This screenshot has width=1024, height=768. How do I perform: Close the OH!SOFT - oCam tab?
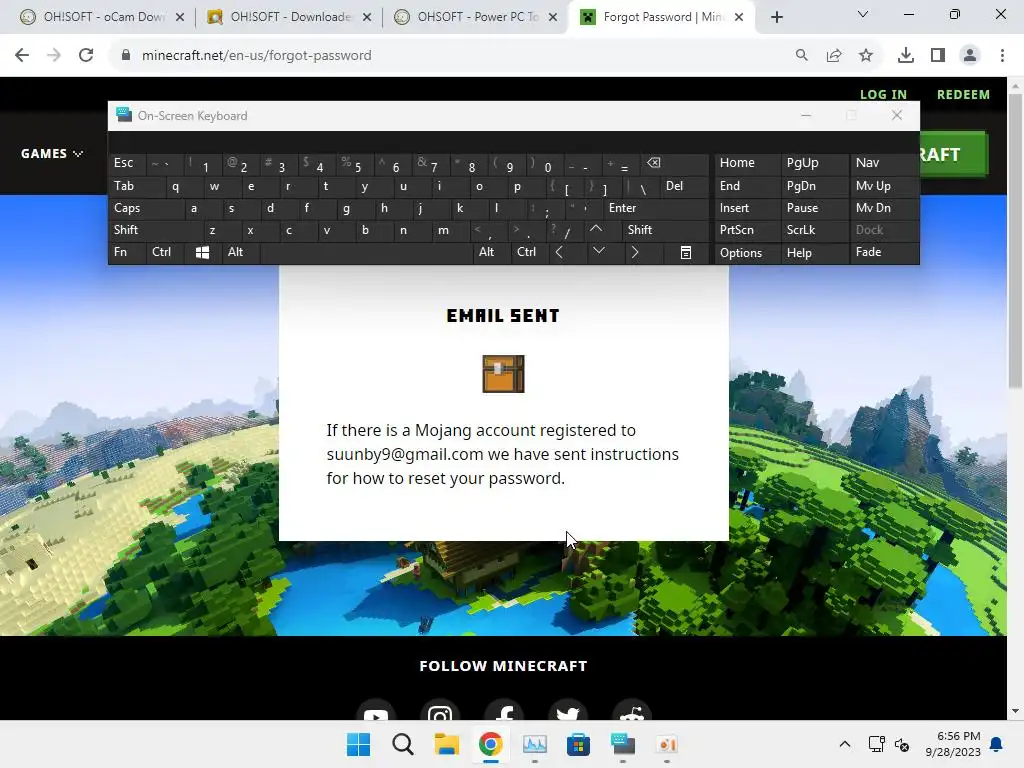(x=180, y=18)
